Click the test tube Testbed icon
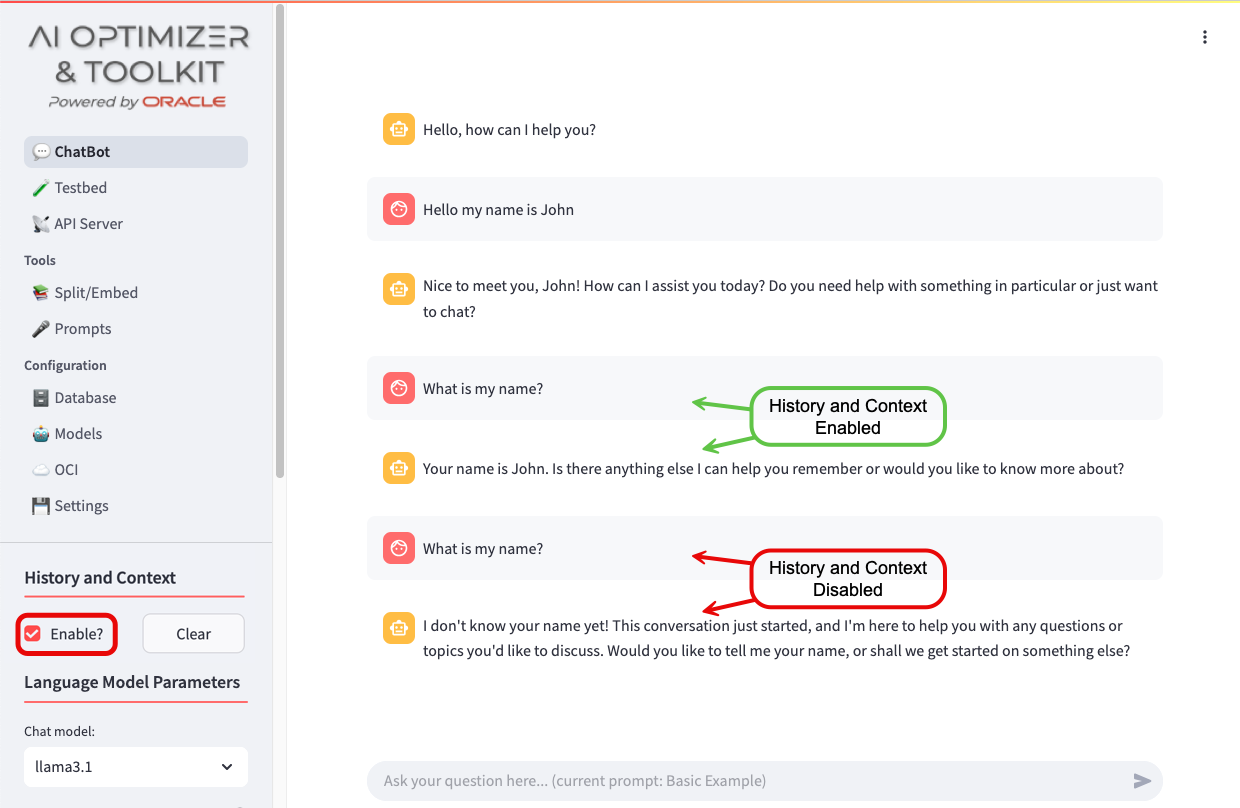The image size is (1240, 808). tap(41, 188)
